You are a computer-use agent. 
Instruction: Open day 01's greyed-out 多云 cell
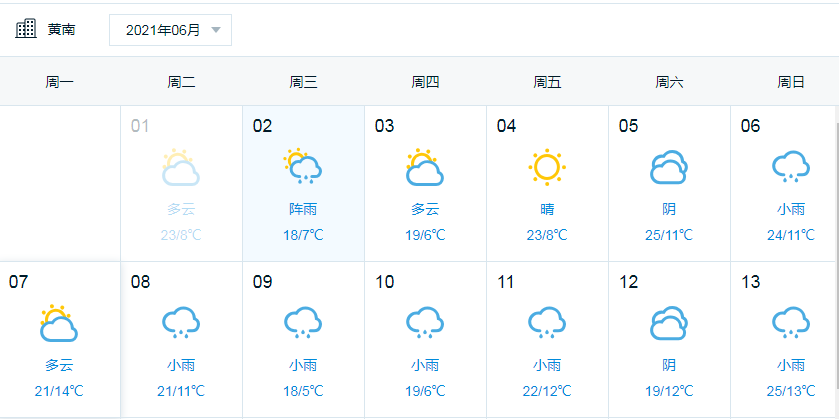(x=181, y=184)
